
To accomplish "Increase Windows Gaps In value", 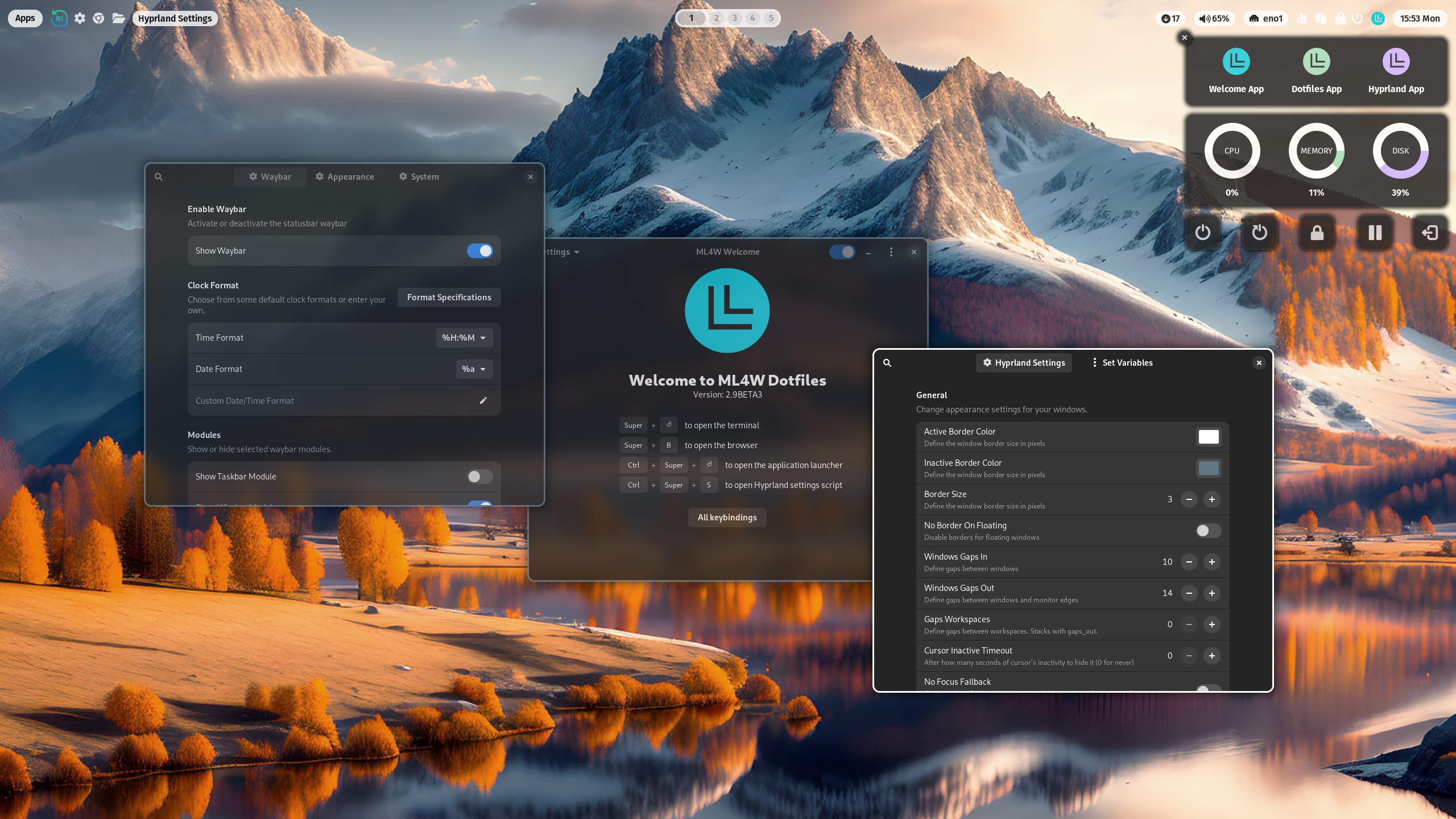I will click(1212, 562).
